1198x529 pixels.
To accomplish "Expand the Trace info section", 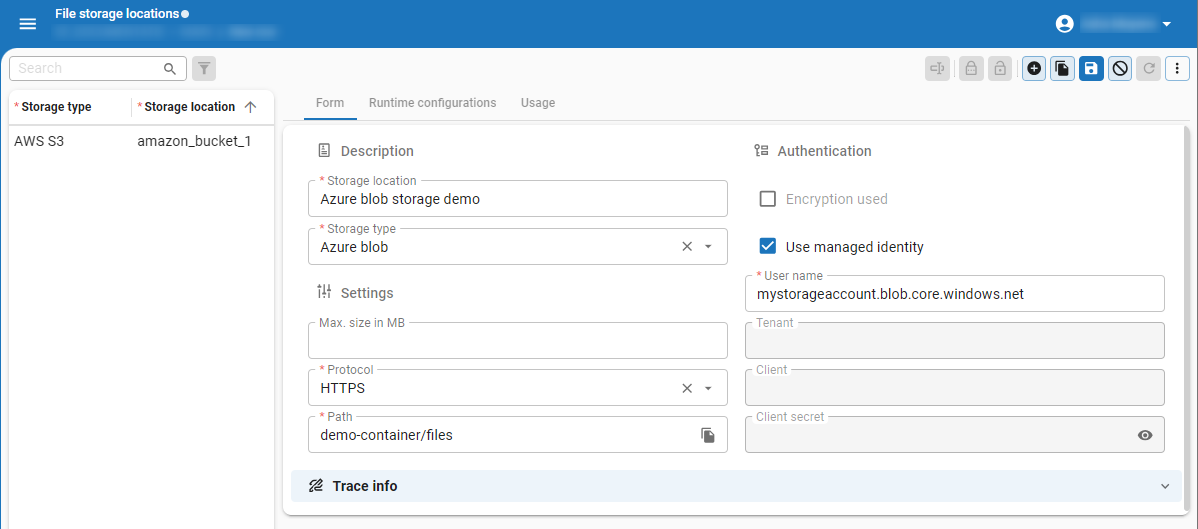I will click(1164, 486).
